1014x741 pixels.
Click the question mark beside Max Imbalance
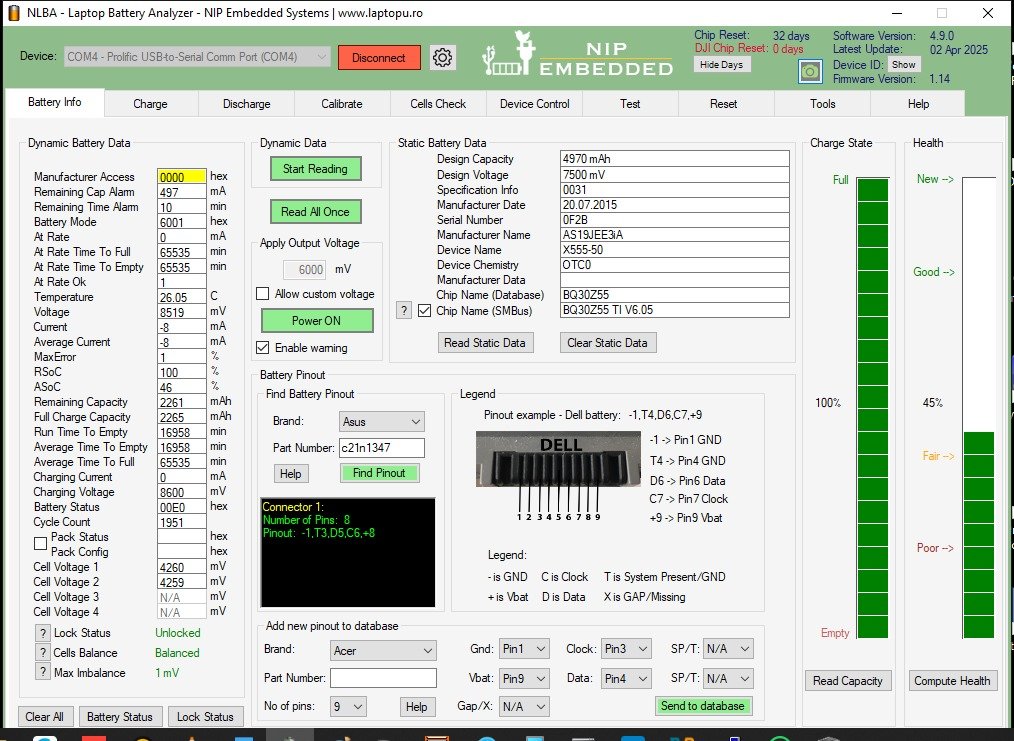point(43,673)
